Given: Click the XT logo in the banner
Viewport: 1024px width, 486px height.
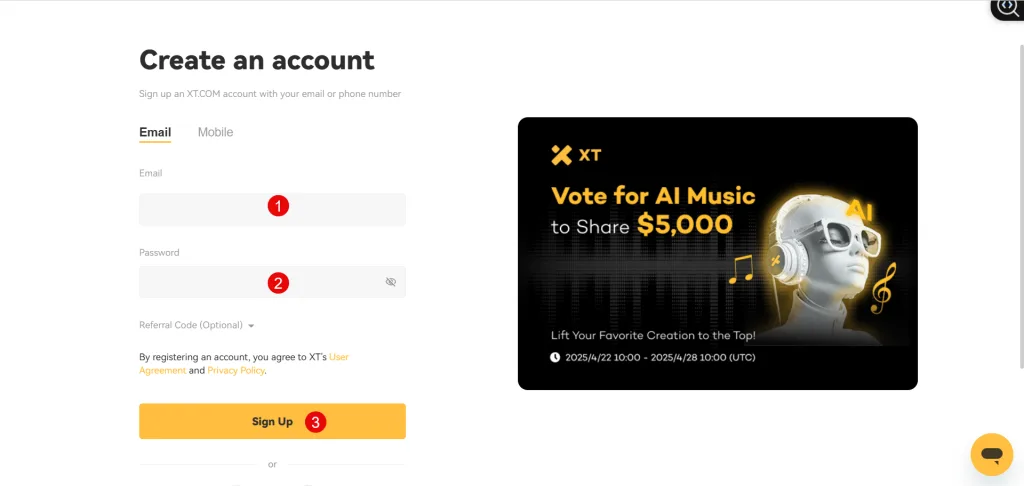Looking at the screenshot, I should [x=576, y=155].
